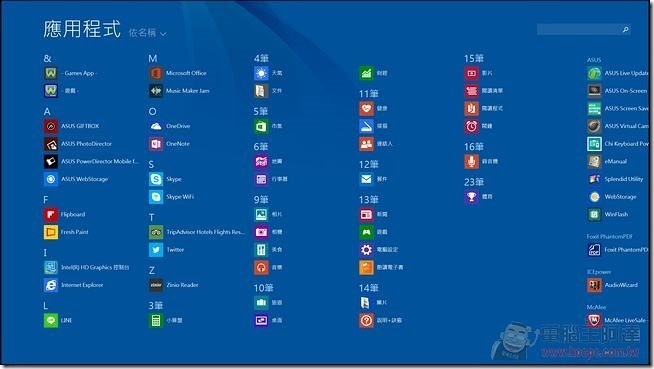Open the LINE app
Viewport: 654px width, 369px height.
click(x=58, y=320)
